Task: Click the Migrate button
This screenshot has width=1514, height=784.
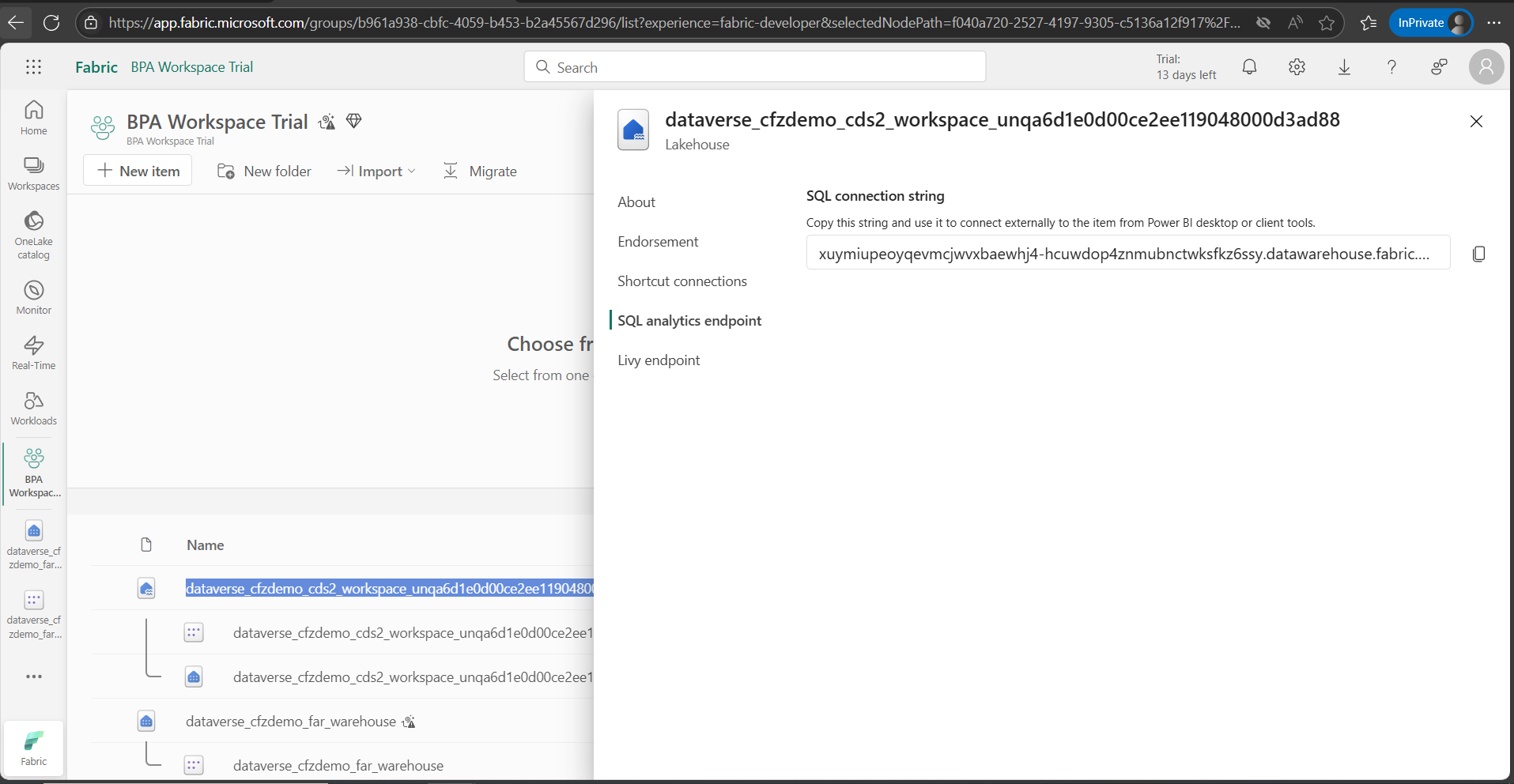Action: (x=480, y=171)
